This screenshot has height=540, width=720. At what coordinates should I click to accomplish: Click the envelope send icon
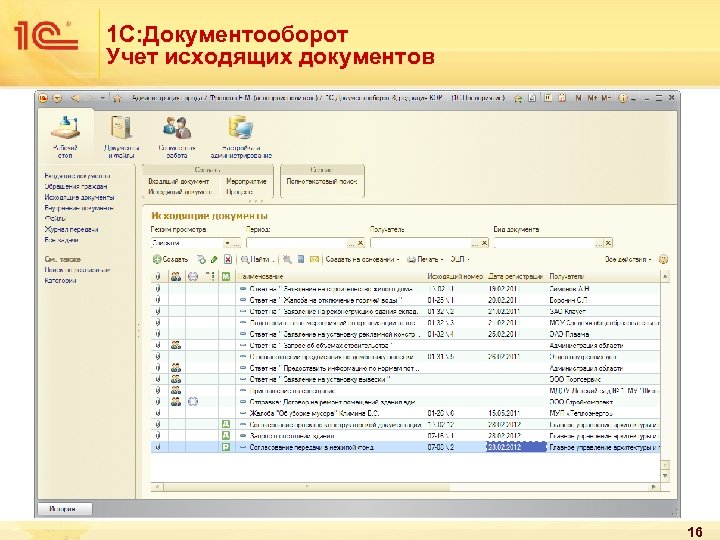315,260
